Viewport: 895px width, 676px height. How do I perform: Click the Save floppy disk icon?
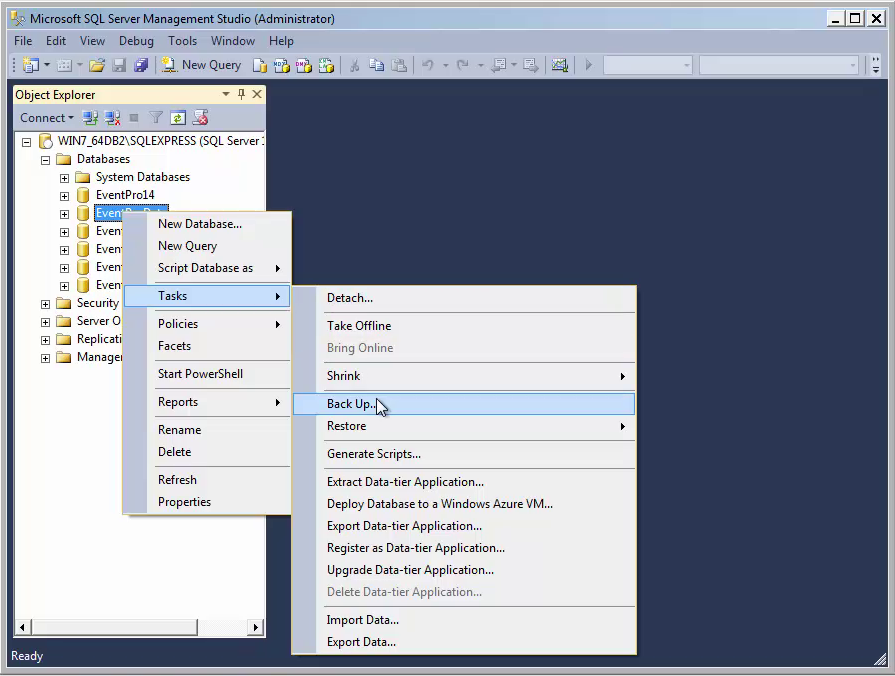click(x=119, y=65)
